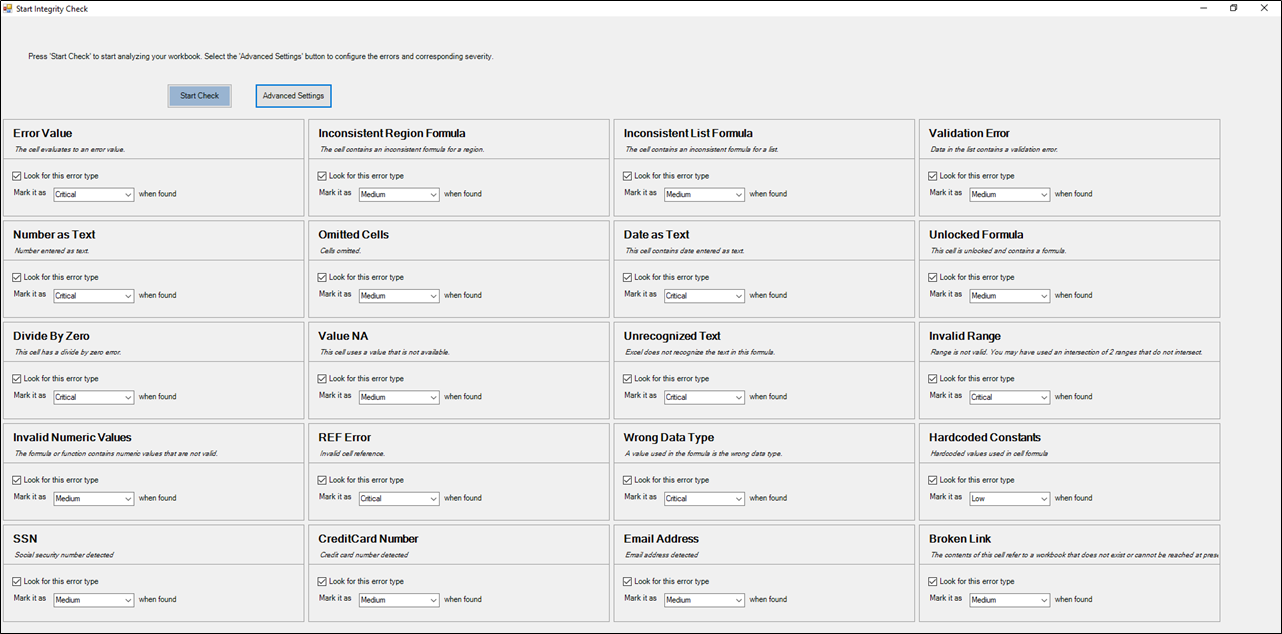Open the Advanced Settings button
Viewport: 1282px width, 634px height.
click(x=293, y=96)
